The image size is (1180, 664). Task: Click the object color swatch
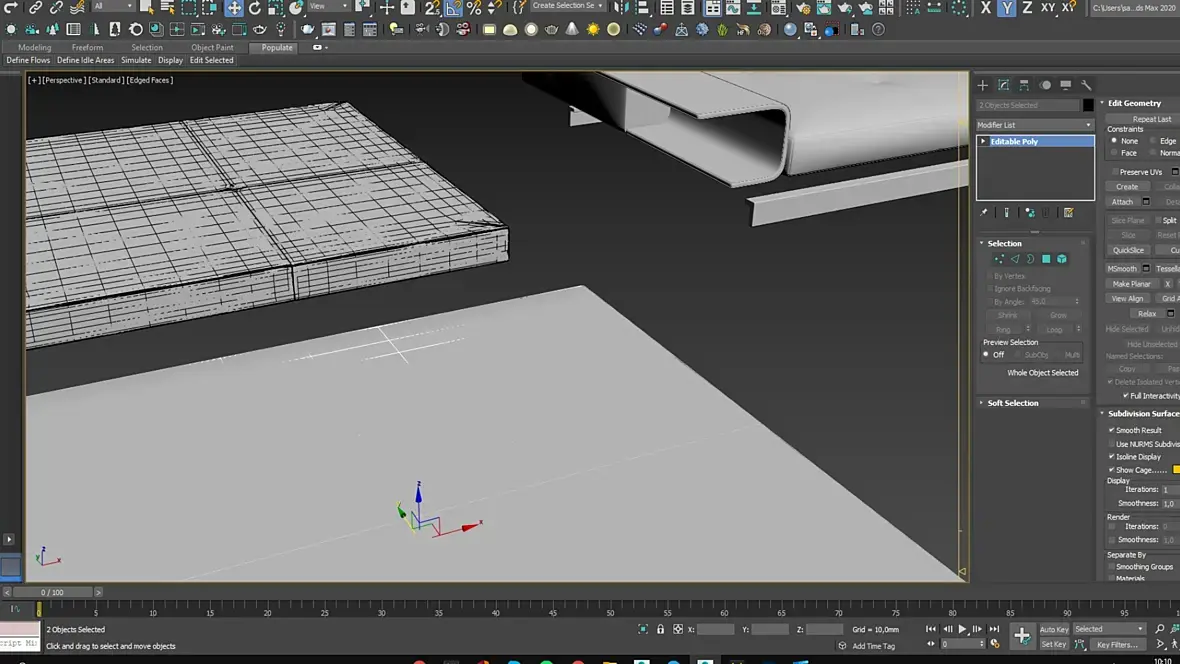pos(1088,105)
